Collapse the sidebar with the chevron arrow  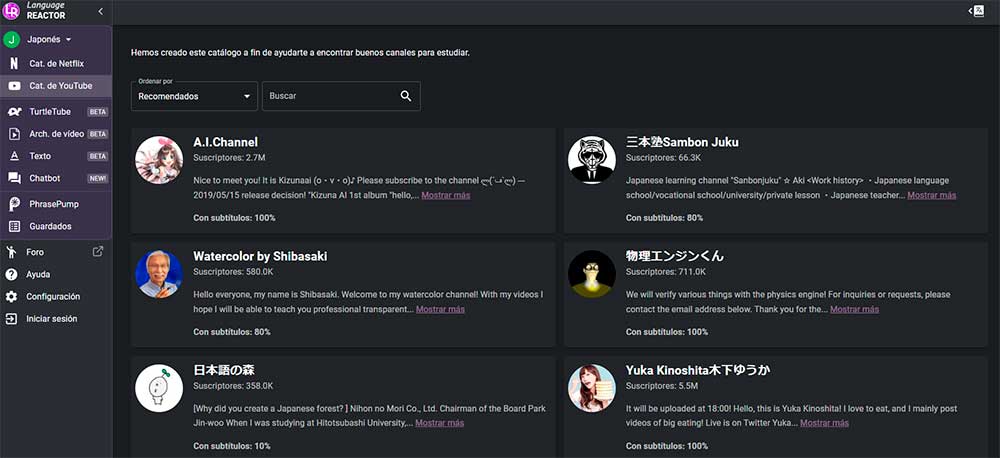click(x=100, y=11)
